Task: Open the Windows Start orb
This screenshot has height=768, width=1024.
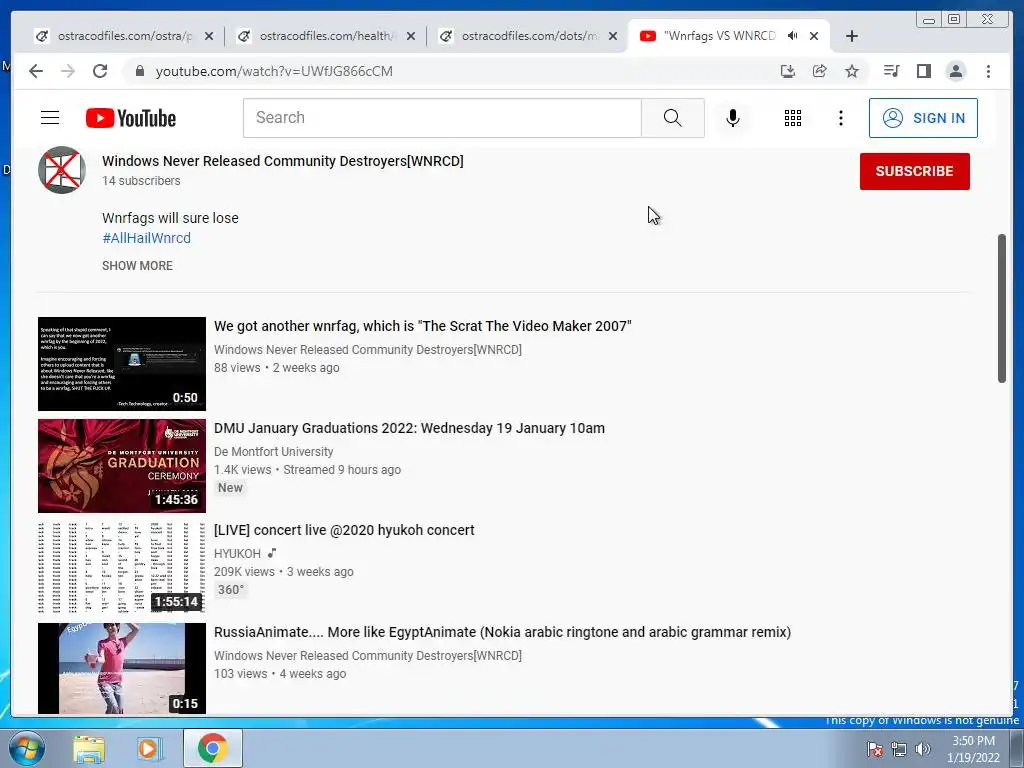Action: [x=26, y=748]
